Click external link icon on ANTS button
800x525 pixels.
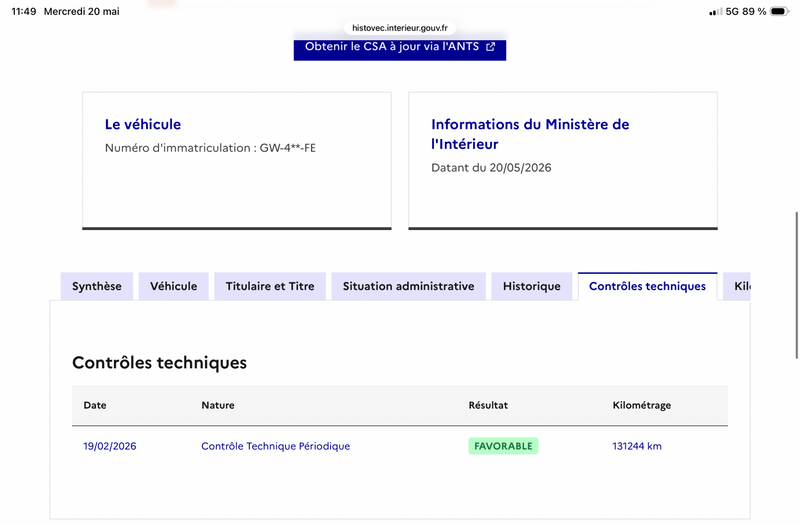pyautogui.click(x=490, y=47)
